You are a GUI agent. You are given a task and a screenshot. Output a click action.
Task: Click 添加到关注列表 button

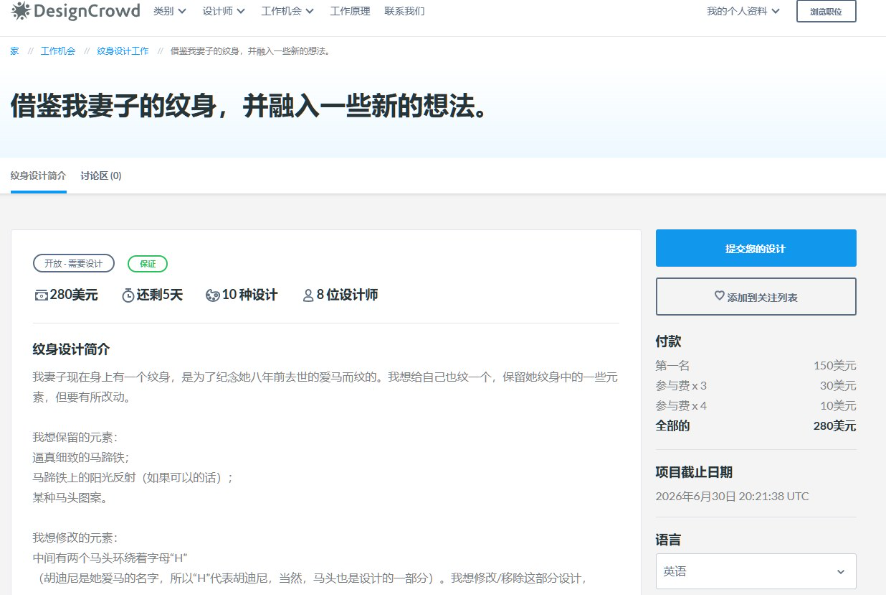pyautogui.click(x=756, y=297)
